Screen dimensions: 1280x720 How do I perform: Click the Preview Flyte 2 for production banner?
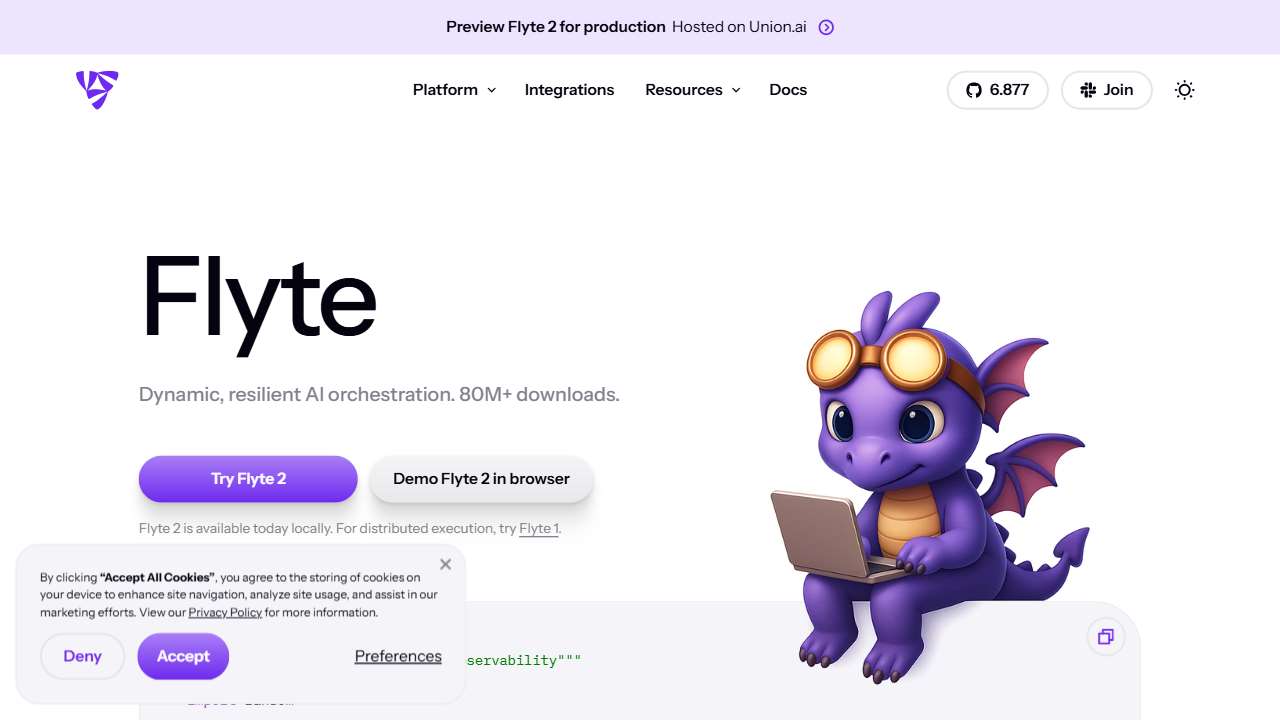(640, 27)
